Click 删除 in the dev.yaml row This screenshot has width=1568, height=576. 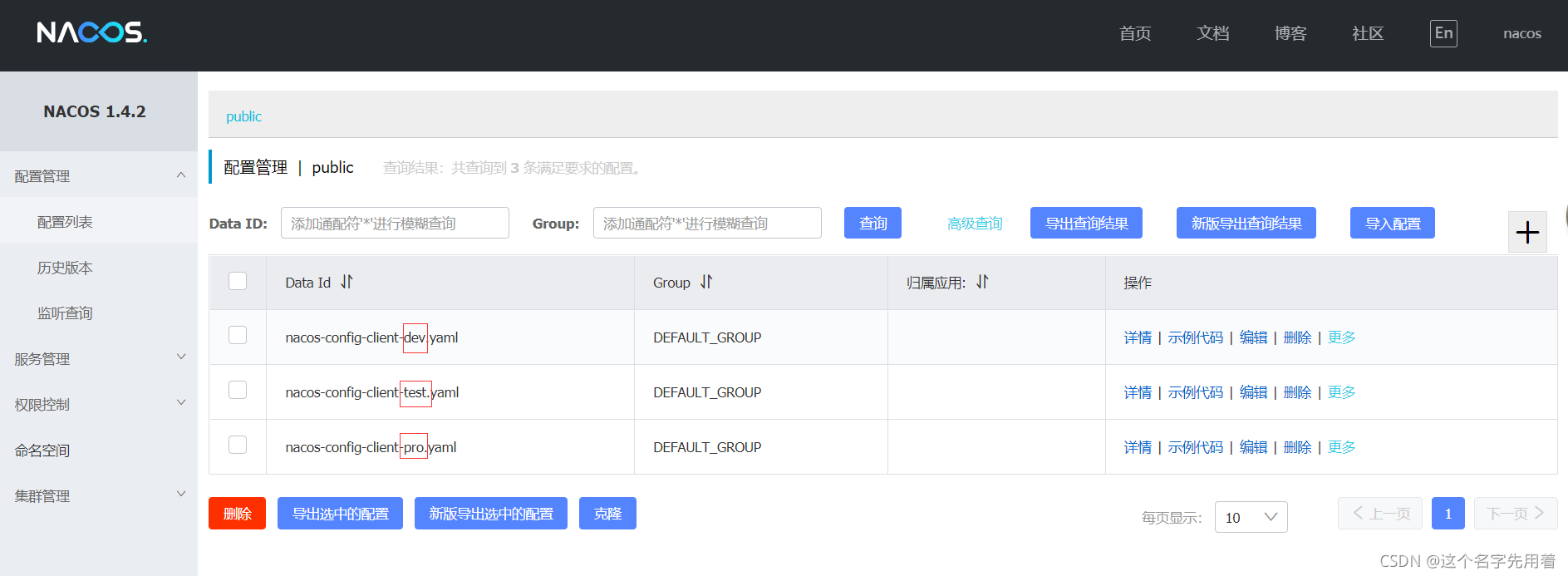[x=1297, y=337]
